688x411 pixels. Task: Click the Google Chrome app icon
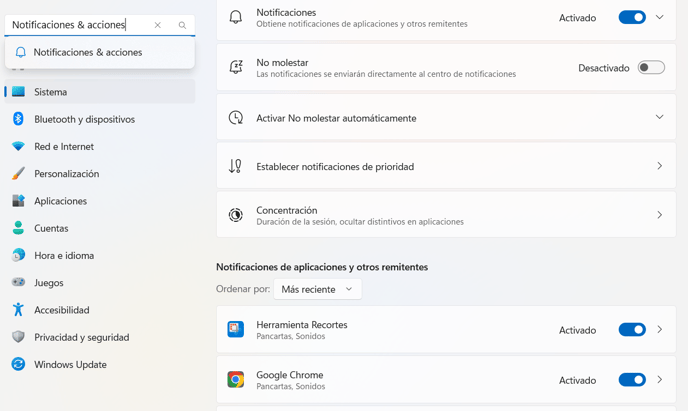pyautogui.click(x=236, y=379)
